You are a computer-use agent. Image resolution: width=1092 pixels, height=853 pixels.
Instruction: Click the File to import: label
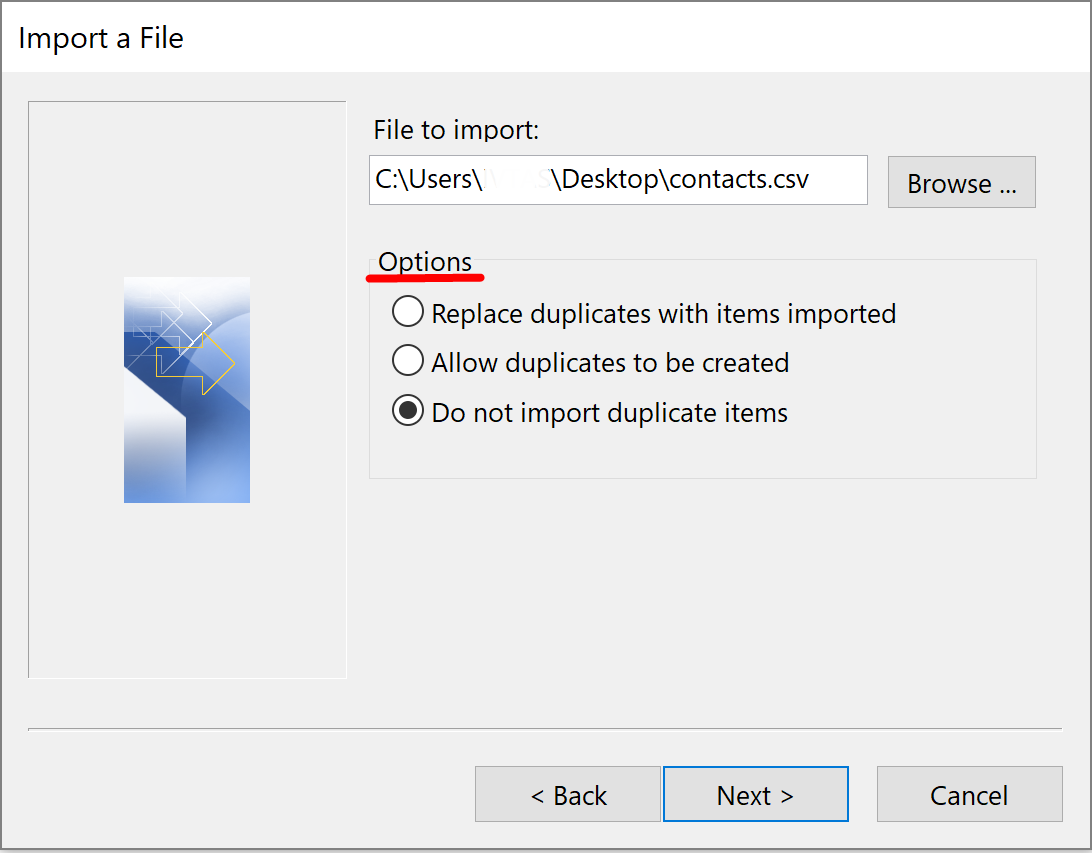click(x=456, y=130)
